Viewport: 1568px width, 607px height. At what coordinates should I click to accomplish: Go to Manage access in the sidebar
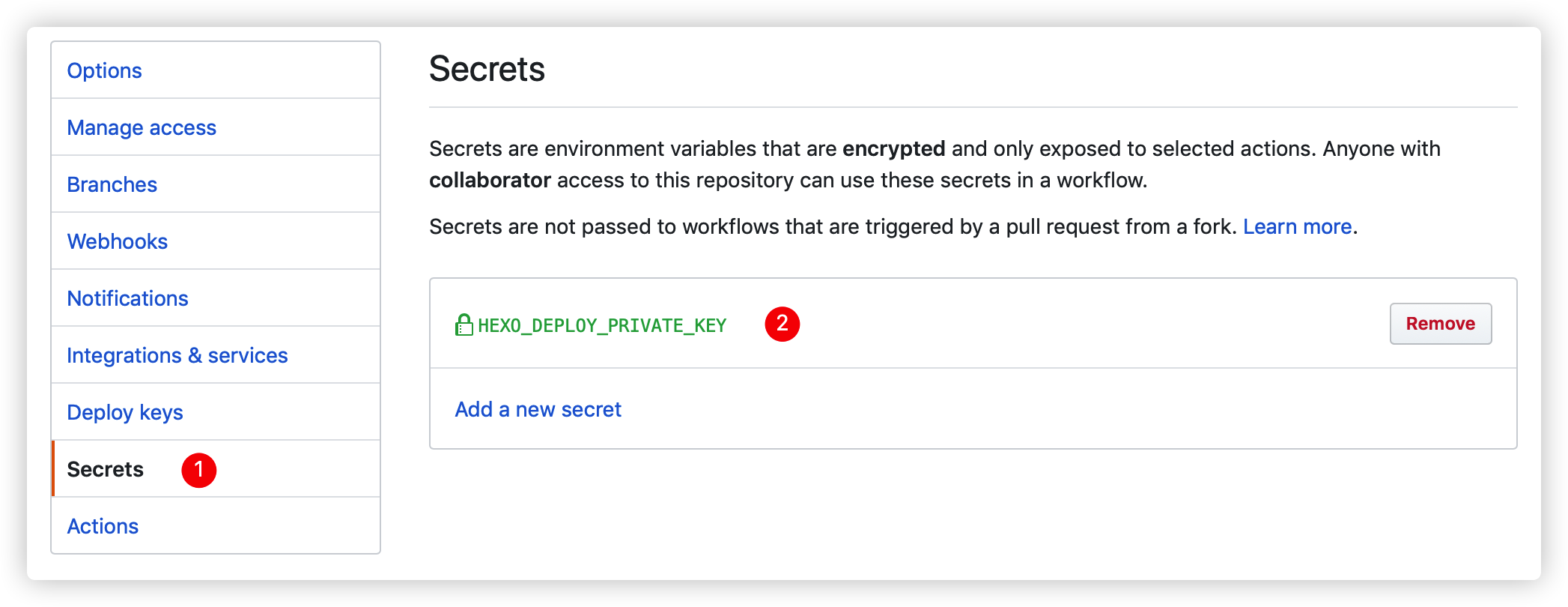pyautogui.click(x=142, y=127)
